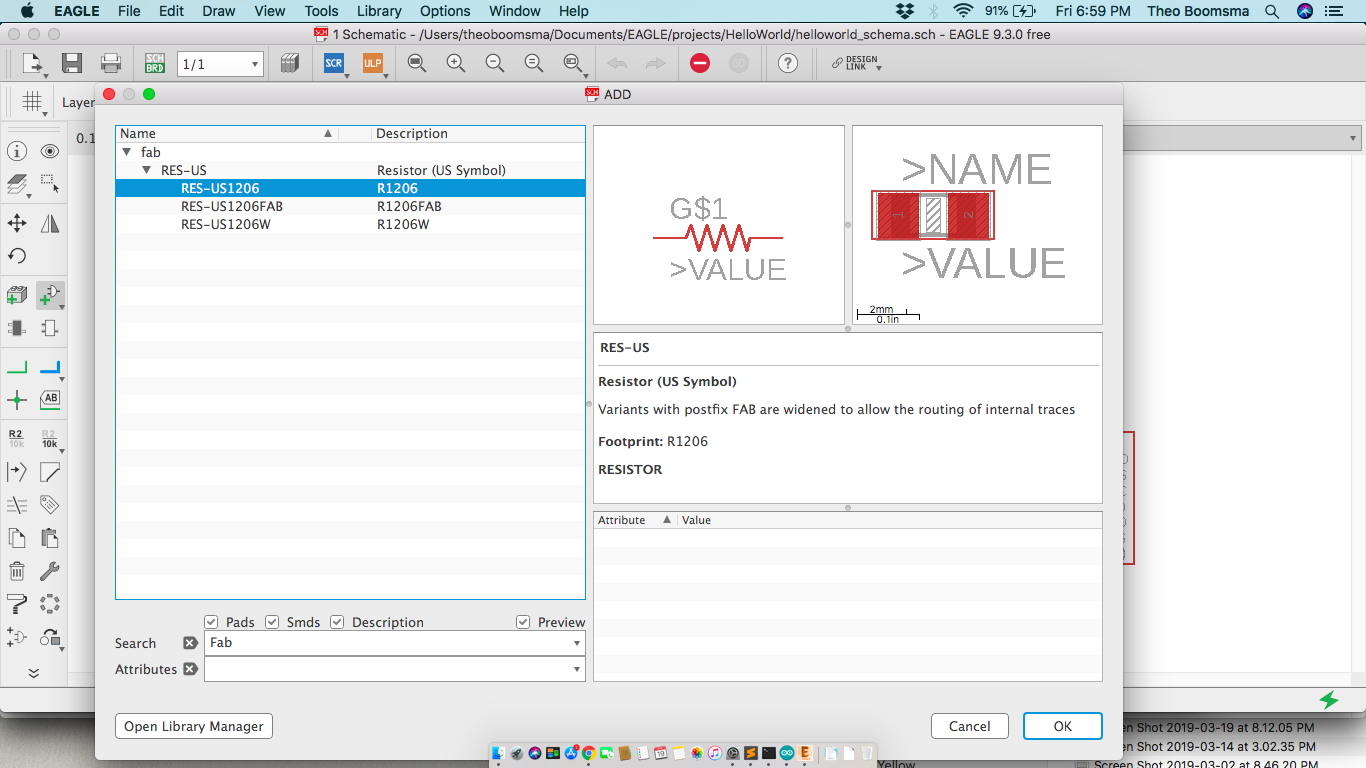Viewport: 1366px width, 768px height.
Task: Select the Change wrench tool
Action: 50,571
